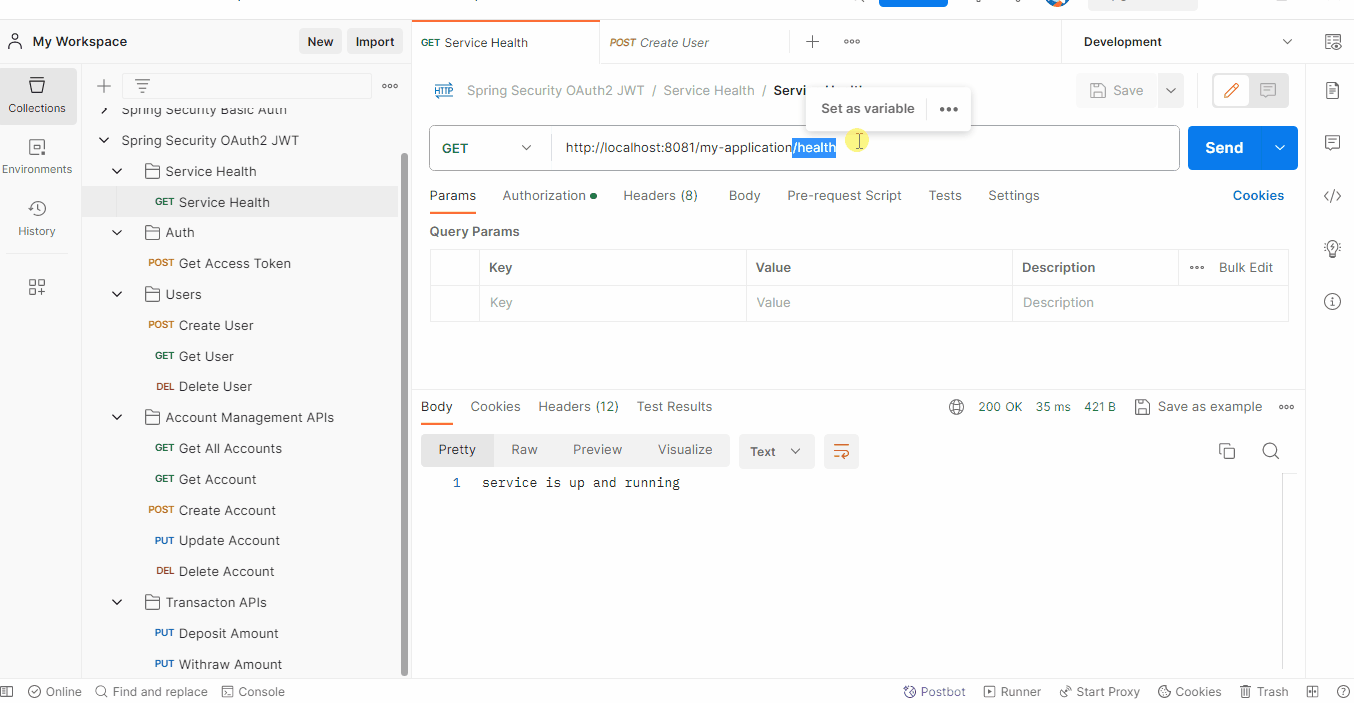Click the Import button

(375, 41)
